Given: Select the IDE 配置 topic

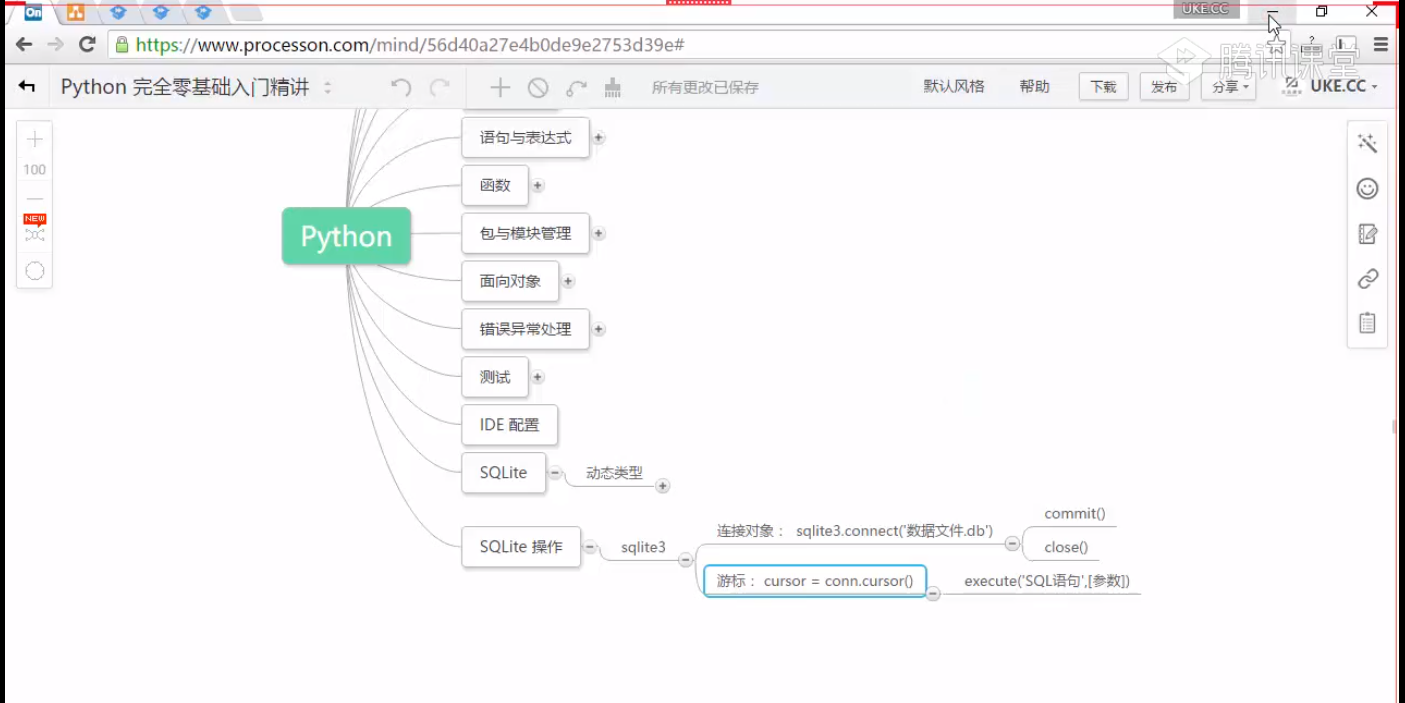Looking at the screenshot, I should [509, 425].
